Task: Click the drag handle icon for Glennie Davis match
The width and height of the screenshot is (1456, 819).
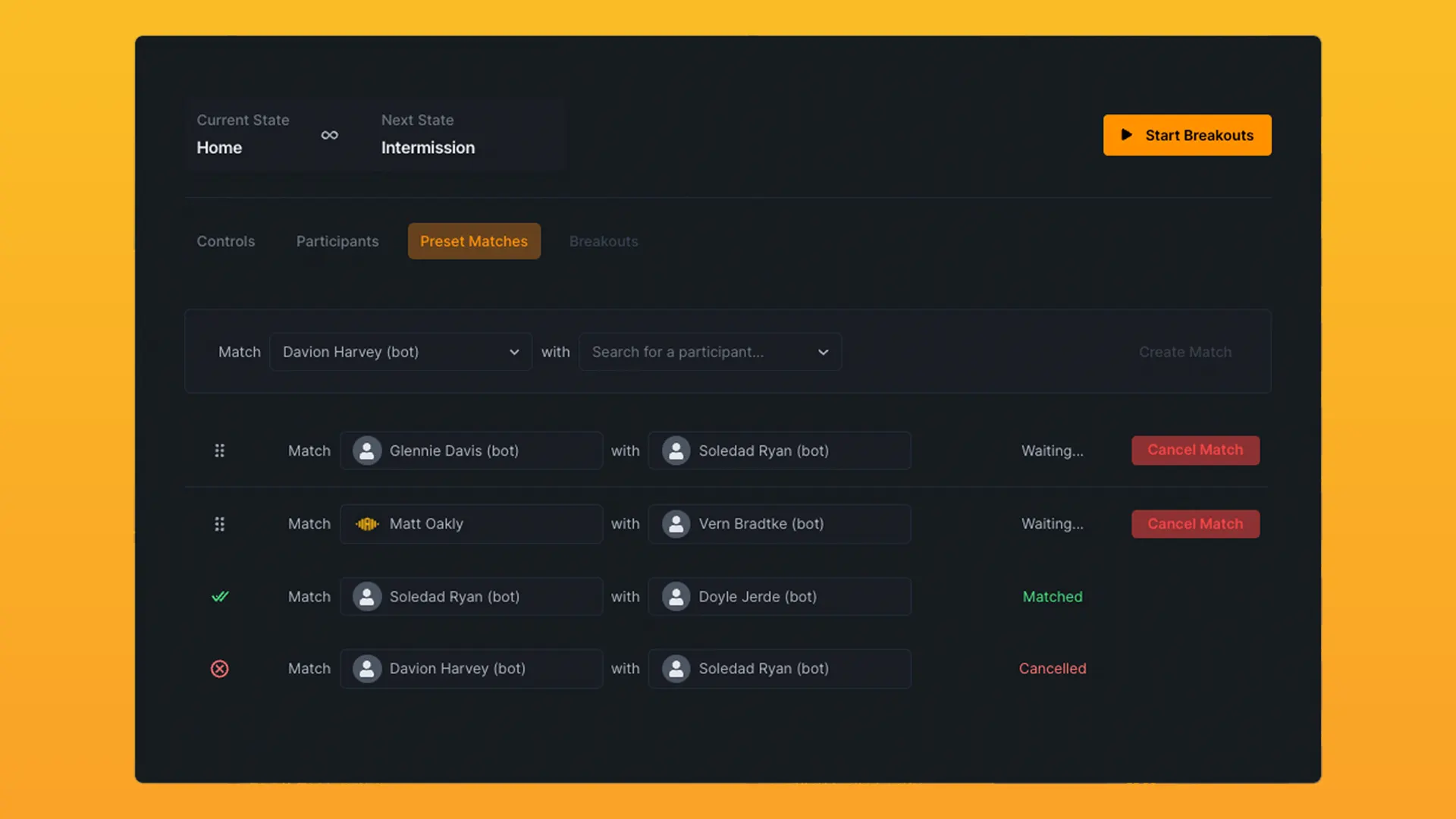Action: (x=219, y=450)
